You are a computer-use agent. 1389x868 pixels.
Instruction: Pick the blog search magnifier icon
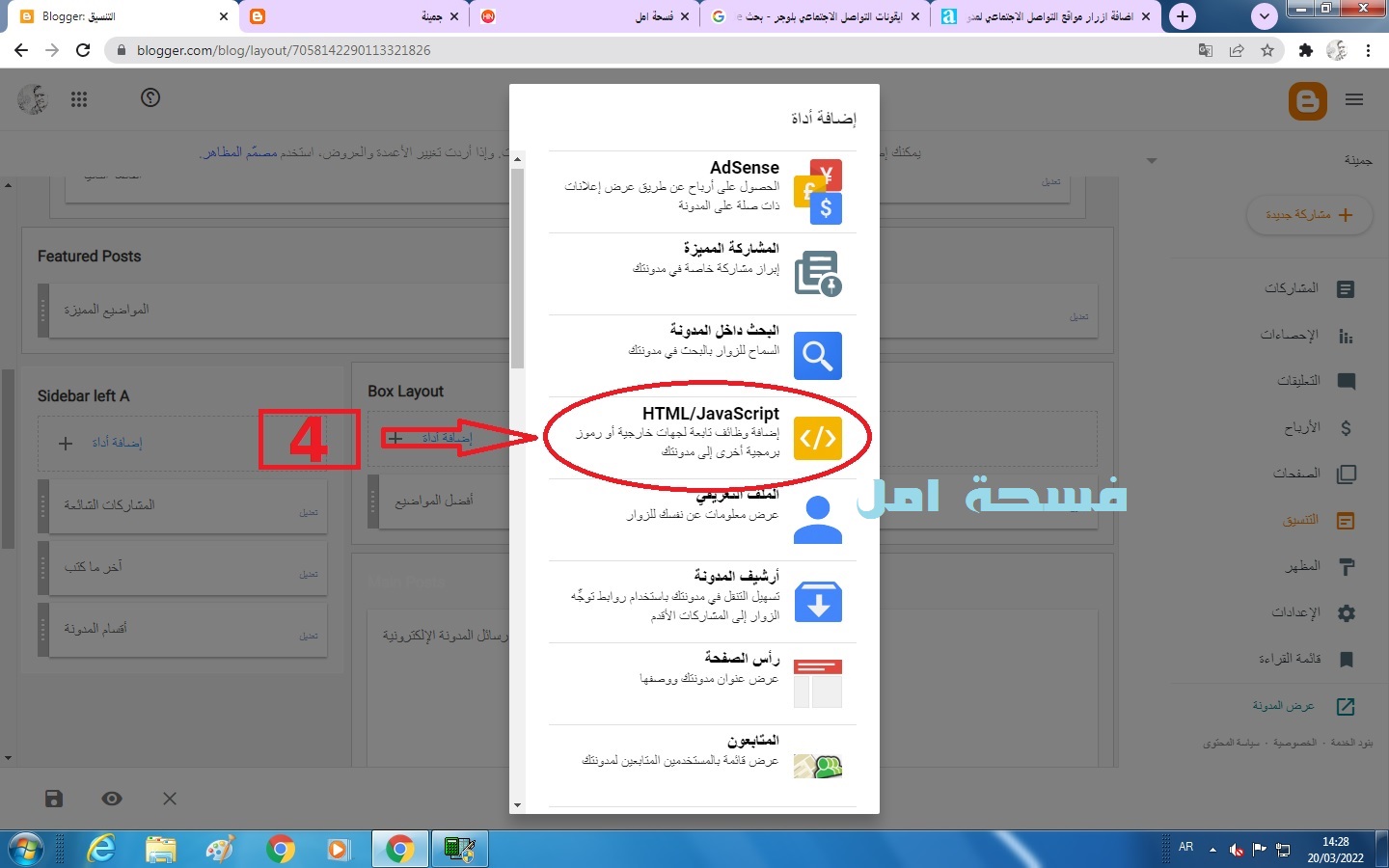click(x=818, y=356)
